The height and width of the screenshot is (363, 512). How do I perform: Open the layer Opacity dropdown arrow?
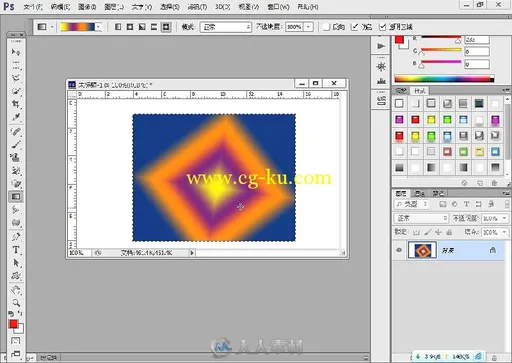click(504, 218)
